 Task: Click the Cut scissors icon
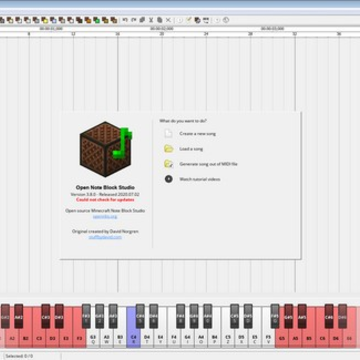click(151, 20)
